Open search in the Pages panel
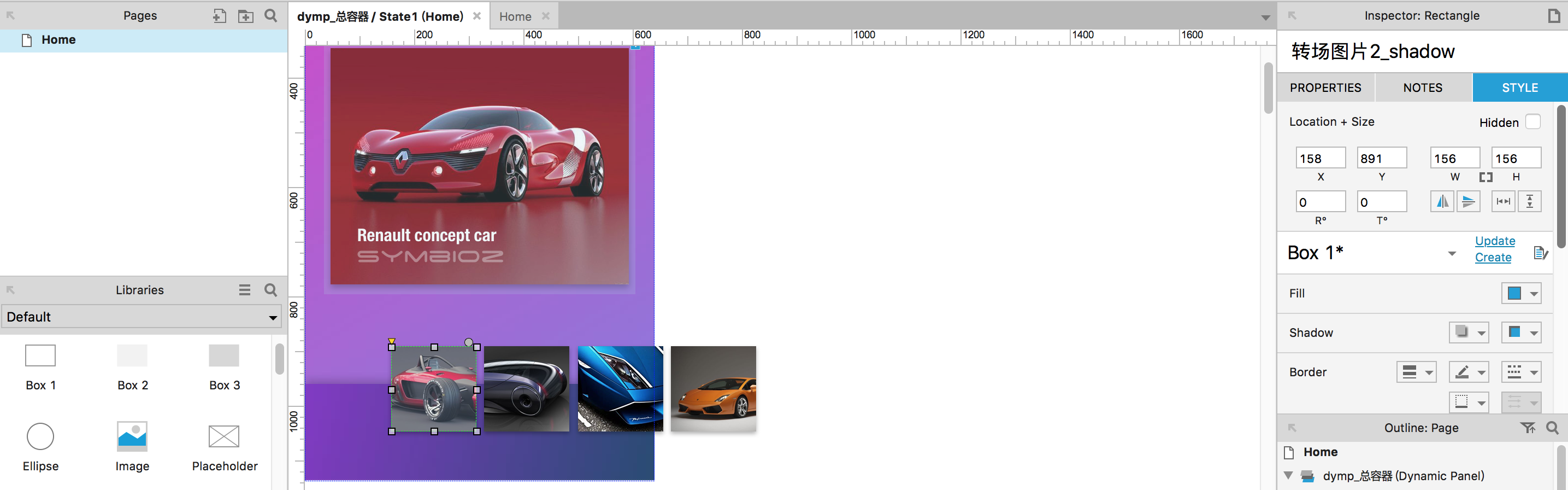This screenshot has height=490, width=1568. pyautogui.click(x=271, y=16)
